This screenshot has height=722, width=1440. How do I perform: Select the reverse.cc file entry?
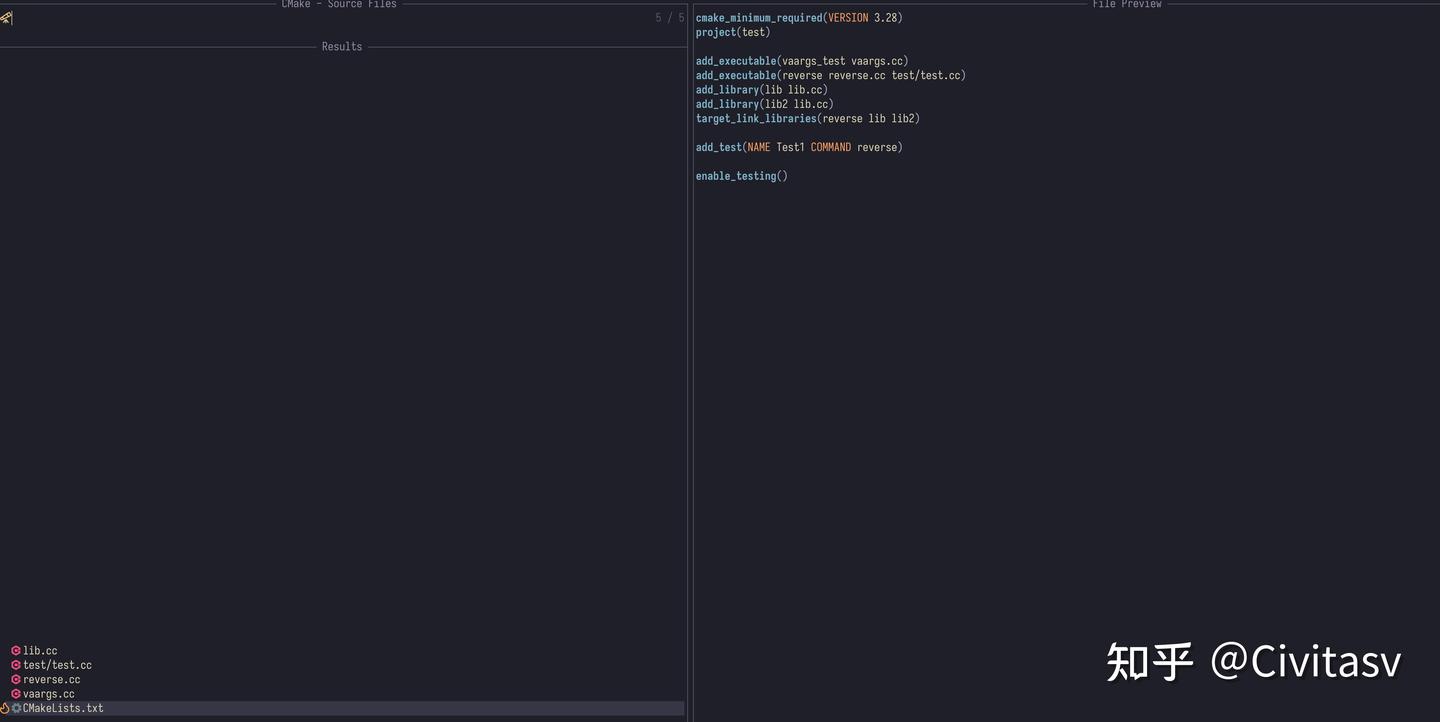click(52, 679)
